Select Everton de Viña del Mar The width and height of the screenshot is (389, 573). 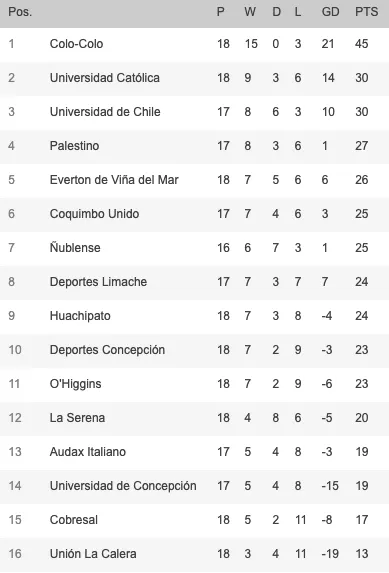pos(114,180)
